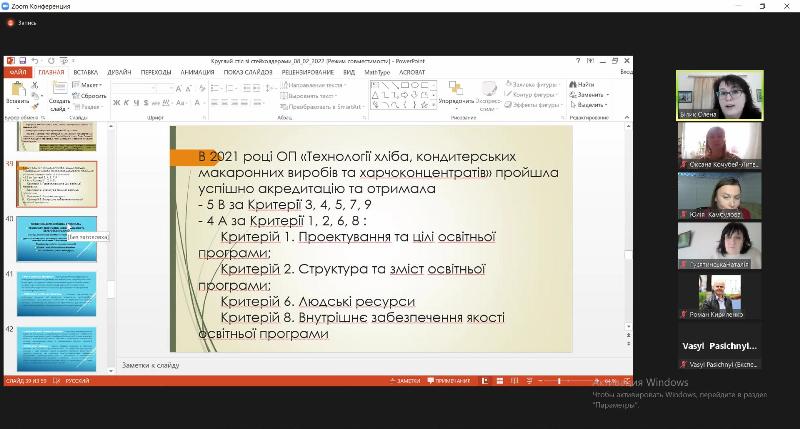800x429 pixels.
Task: Switch to the ДИЗАЙН tab
Action: [x=119, y=72]
